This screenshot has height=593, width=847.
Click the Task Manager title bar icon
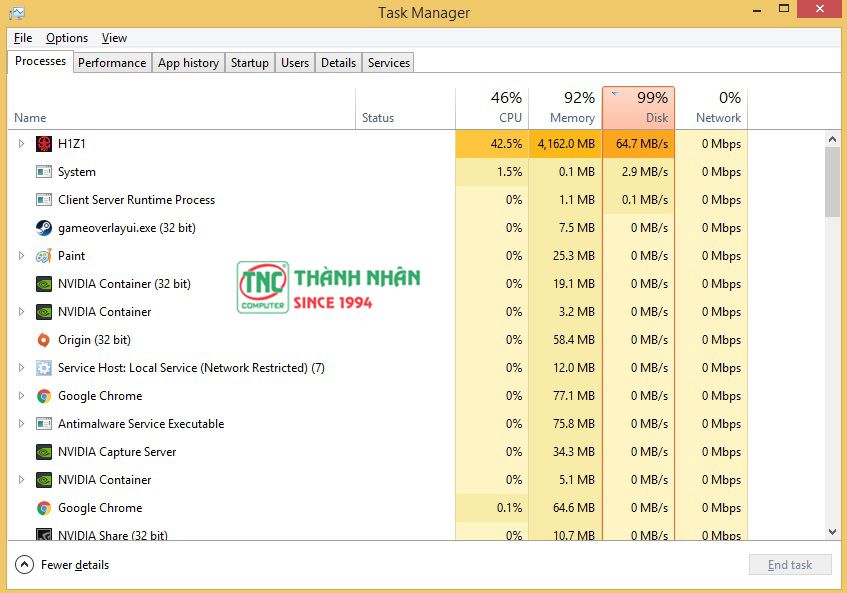coord(17,12)
